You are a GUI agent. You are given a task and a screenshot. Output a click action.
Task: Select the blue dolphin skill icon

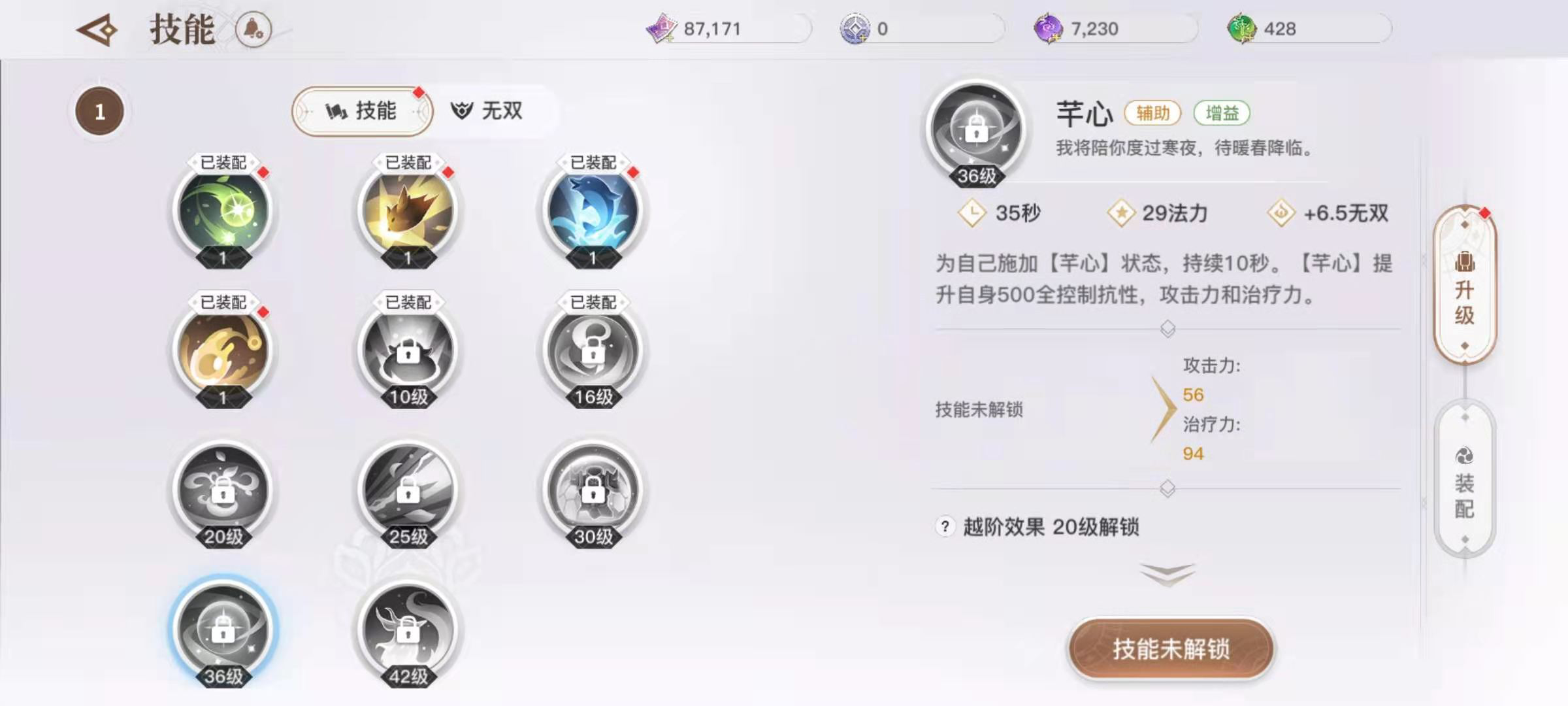click(x=593, y=210)
